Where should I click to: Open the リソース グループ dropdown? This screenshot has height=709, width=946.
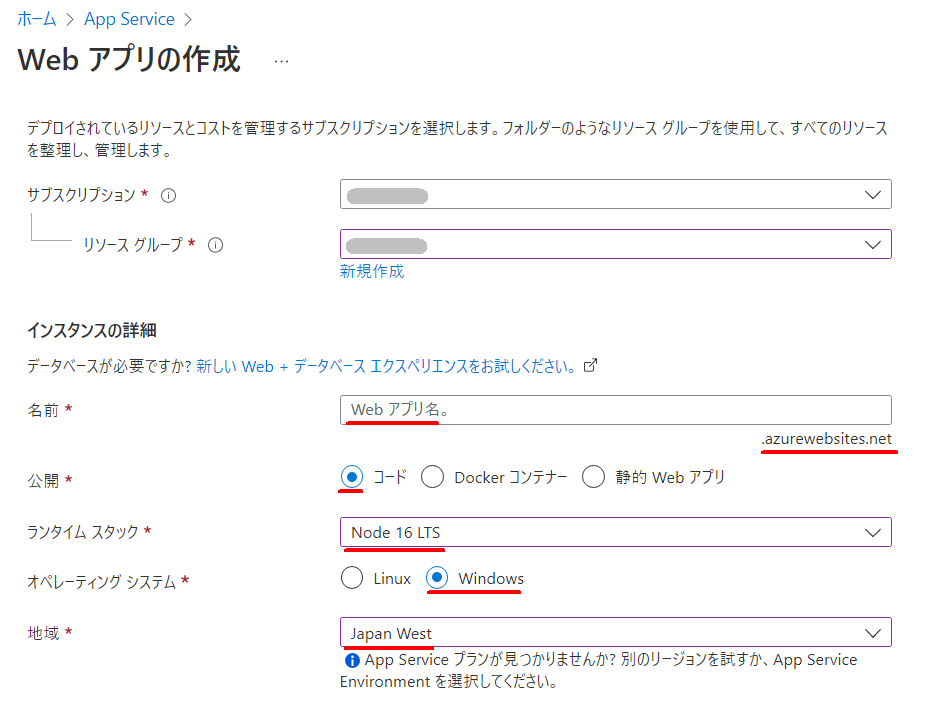point(615,245)
